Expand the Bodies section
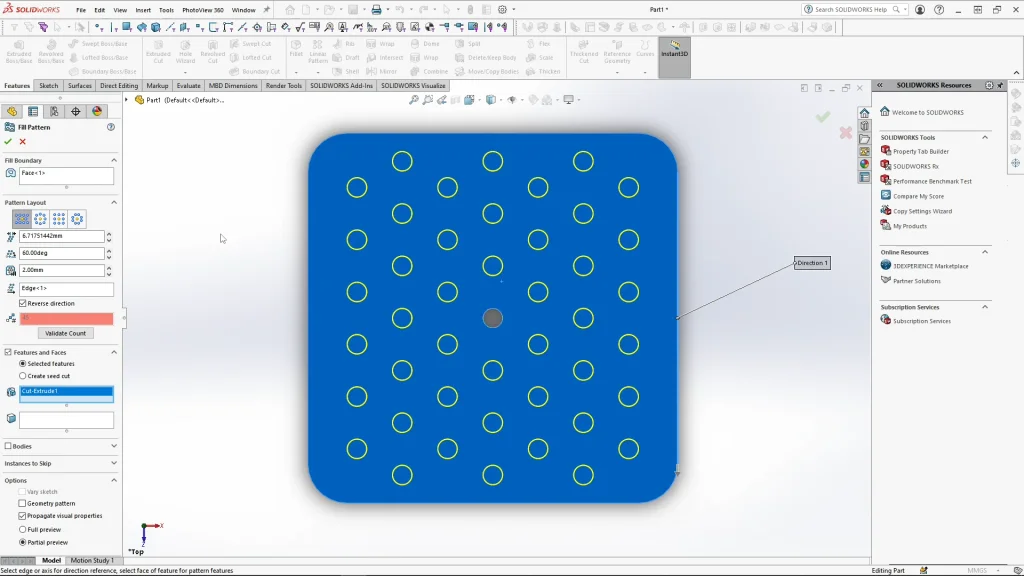The image size is (1024, 576). pyautogui.click(x=113, y=446)
